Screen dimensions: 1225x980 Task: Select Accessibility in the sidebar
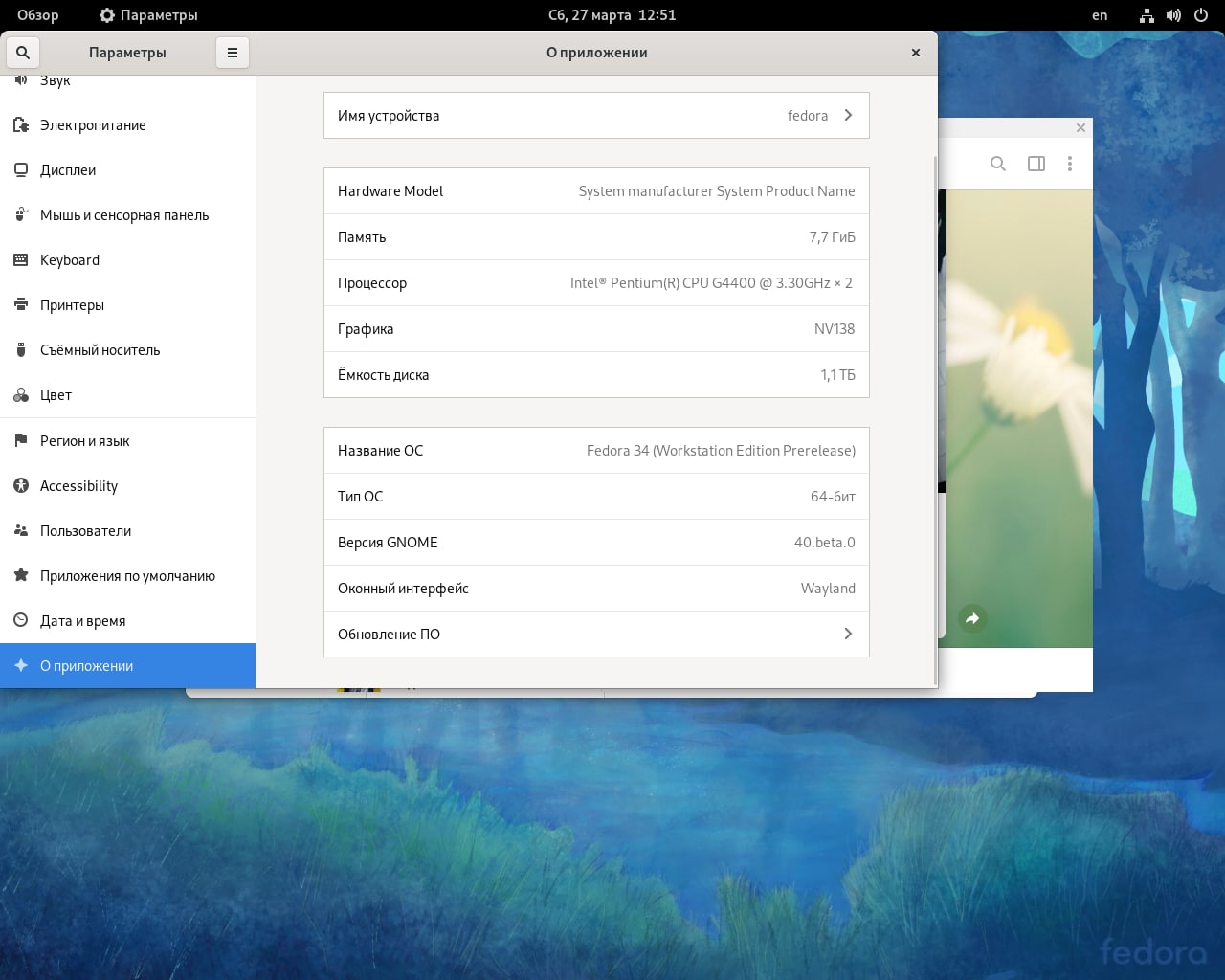tap(128, 485)
